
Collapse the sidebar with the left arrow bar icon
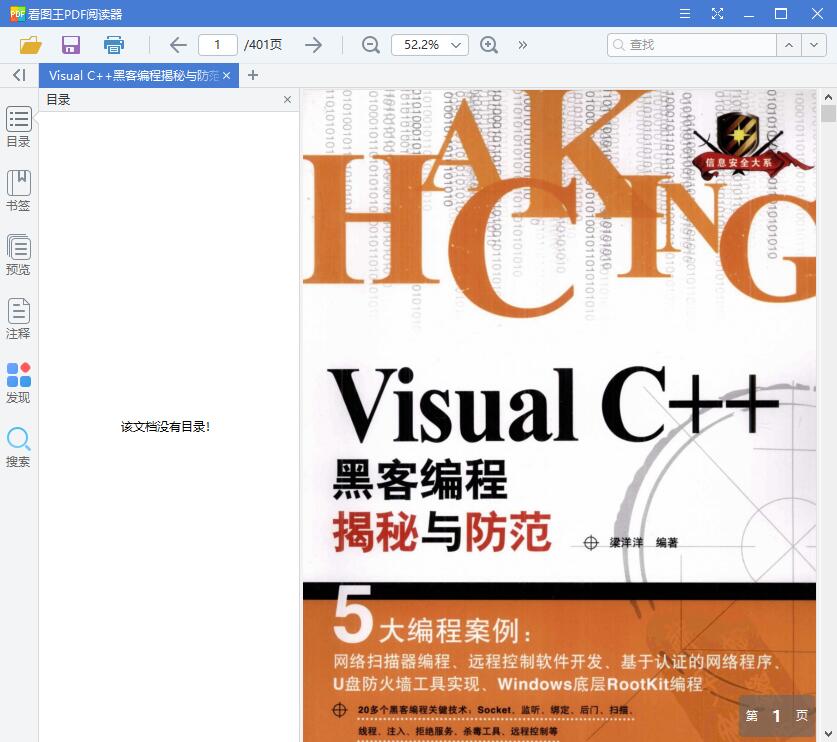pyautogui.click(x=19, y=75)
